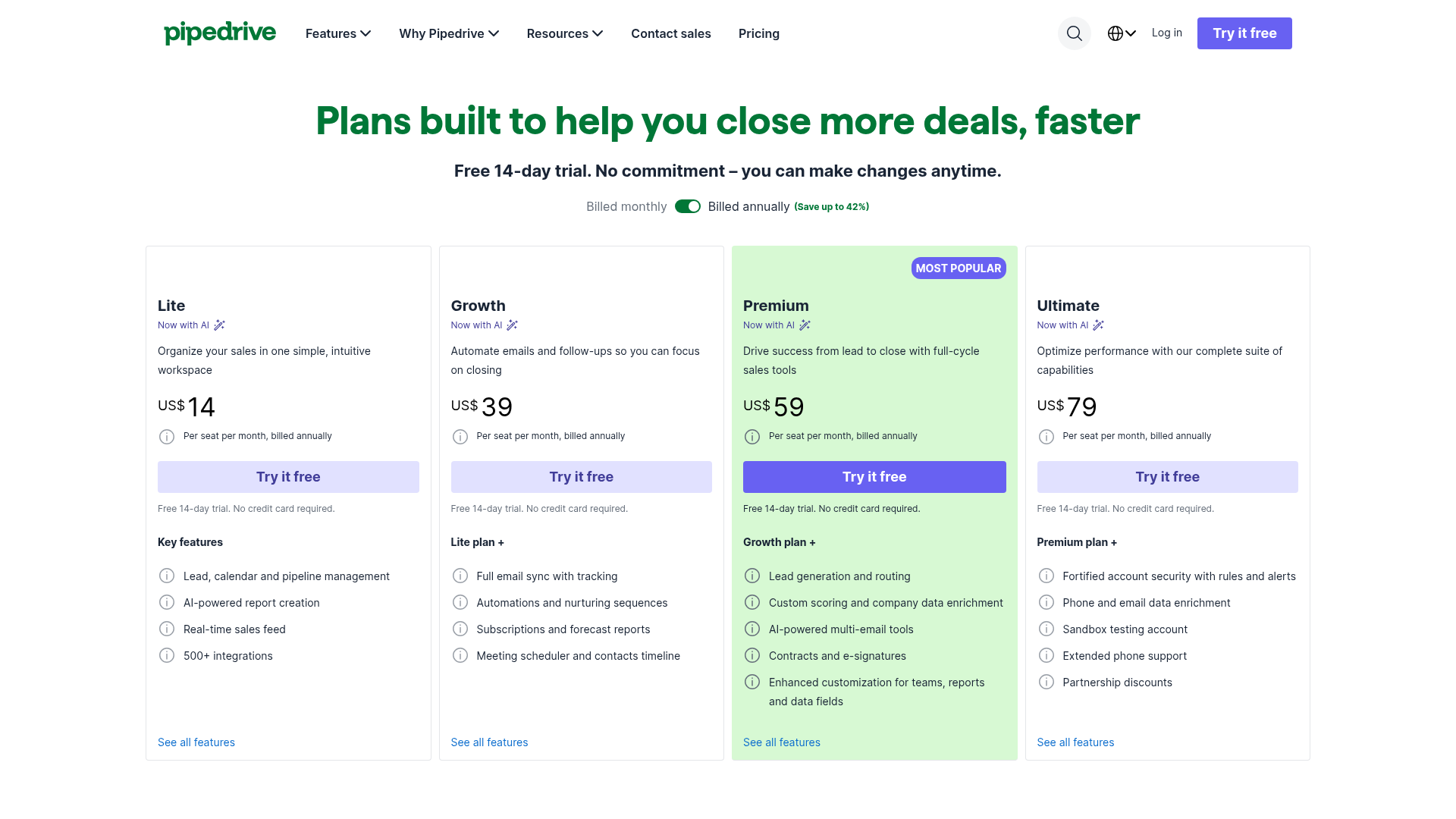1456x819 pixels.
Task: Open info for Full email sync with tracking
Action: coord(460,576)
